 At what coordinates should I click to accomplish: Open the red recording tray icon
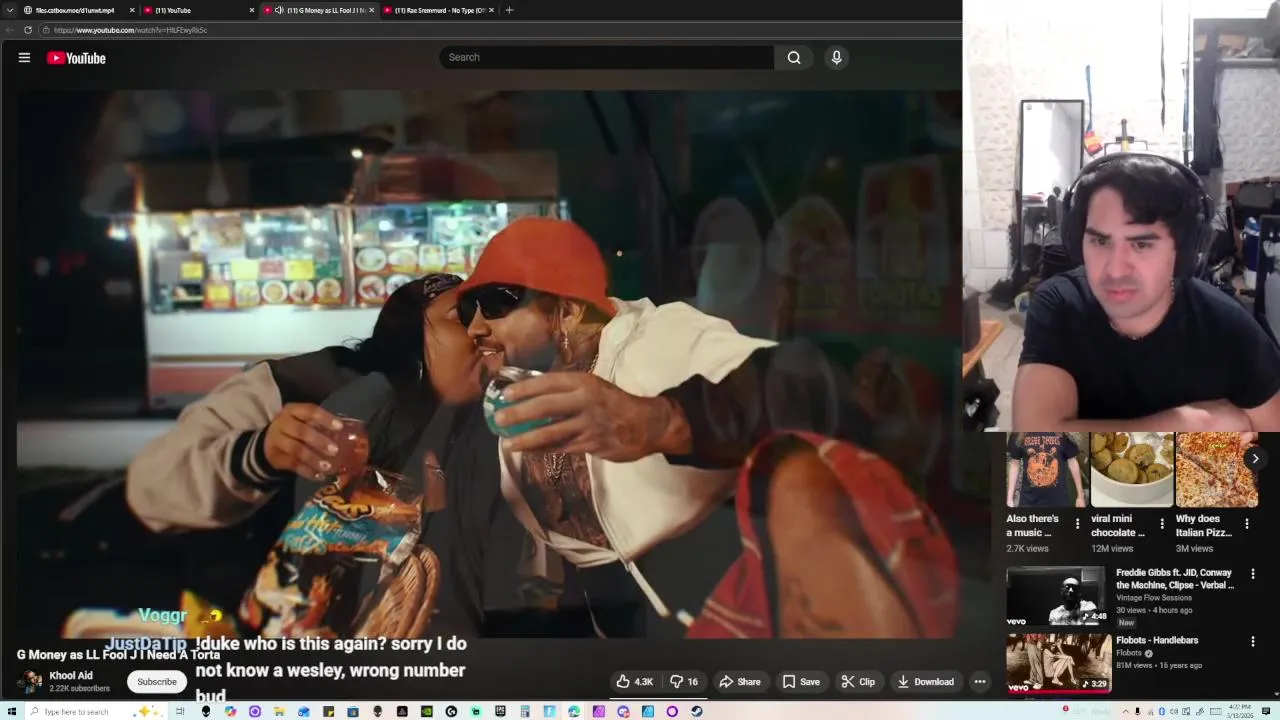coord(1066,708)
